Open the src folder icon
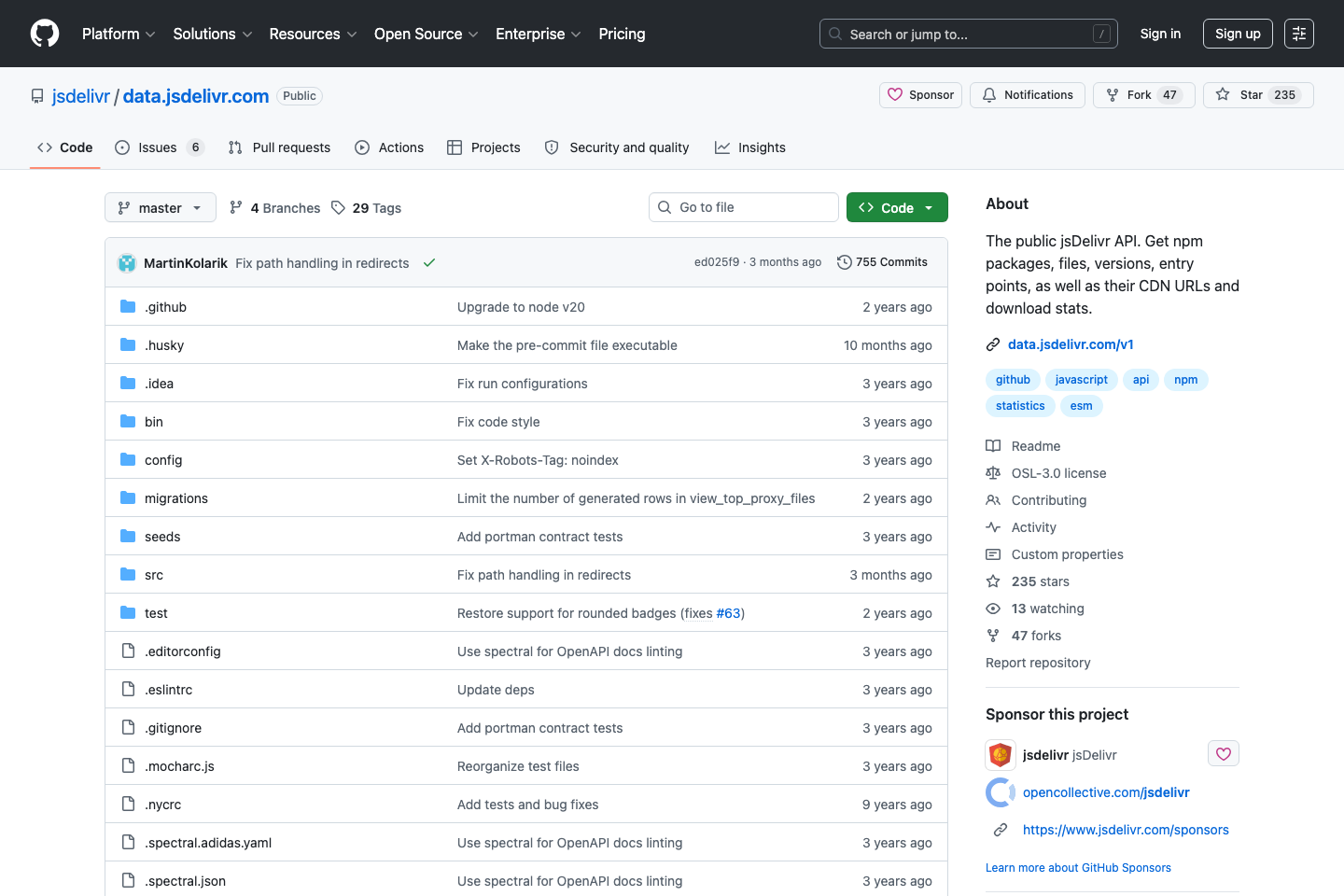Viewport: 1344px width, 896px height. tap(127, 574)
